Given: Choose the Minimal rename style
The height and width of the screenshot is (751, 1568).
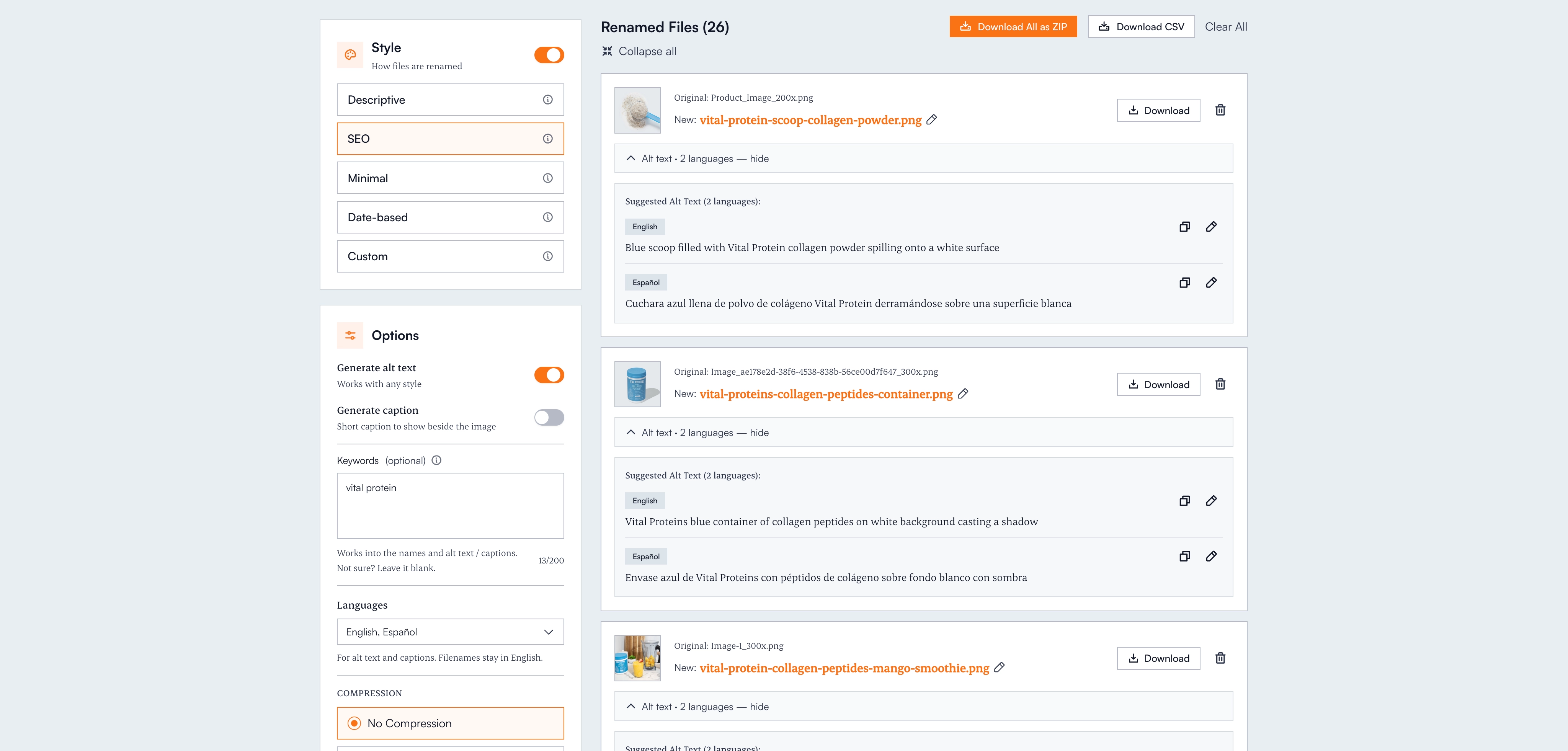Looking at the screenshot, I should 451,178.
